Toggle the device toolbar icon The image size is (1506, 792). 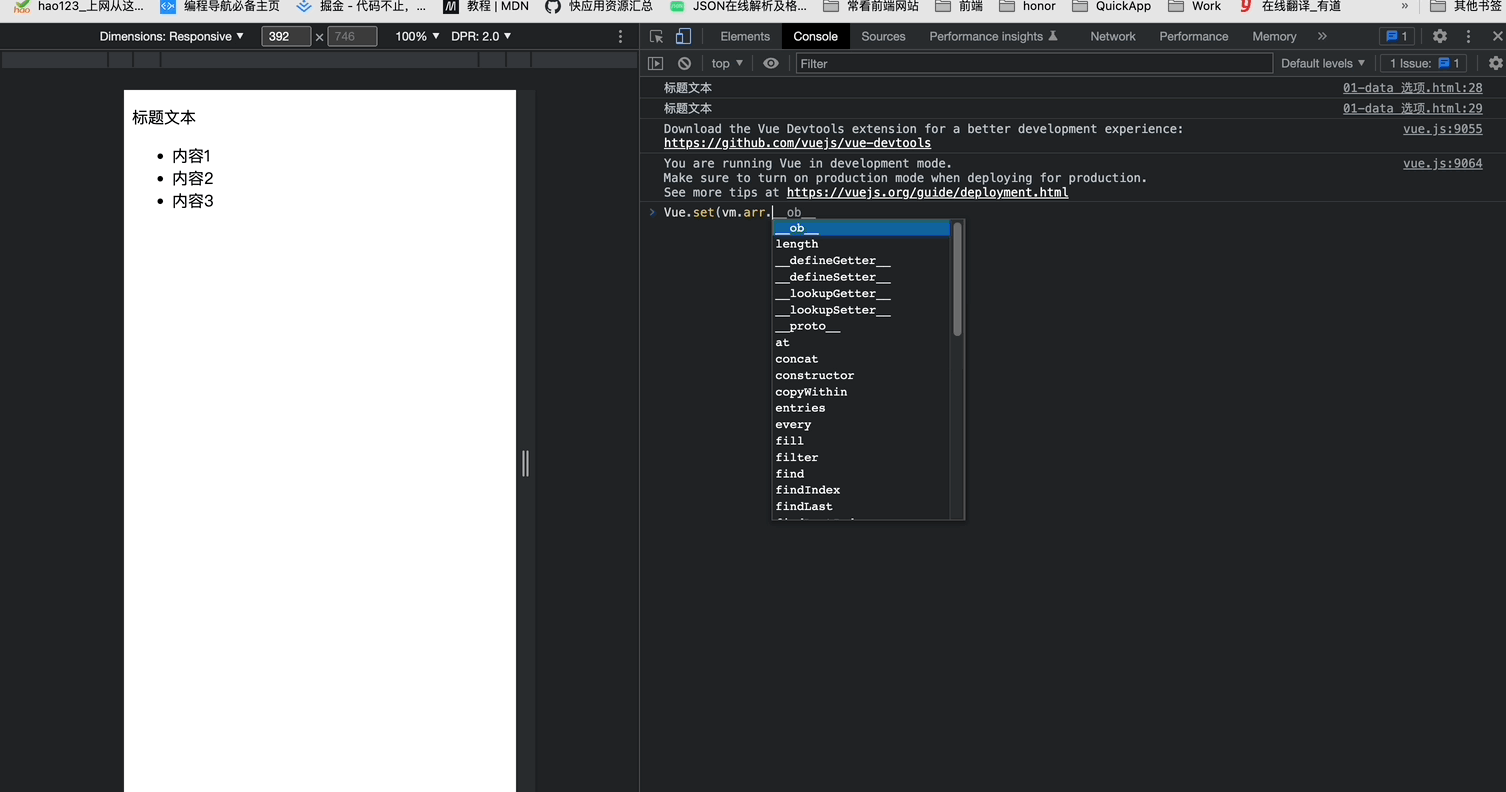[x=683, y=36]
